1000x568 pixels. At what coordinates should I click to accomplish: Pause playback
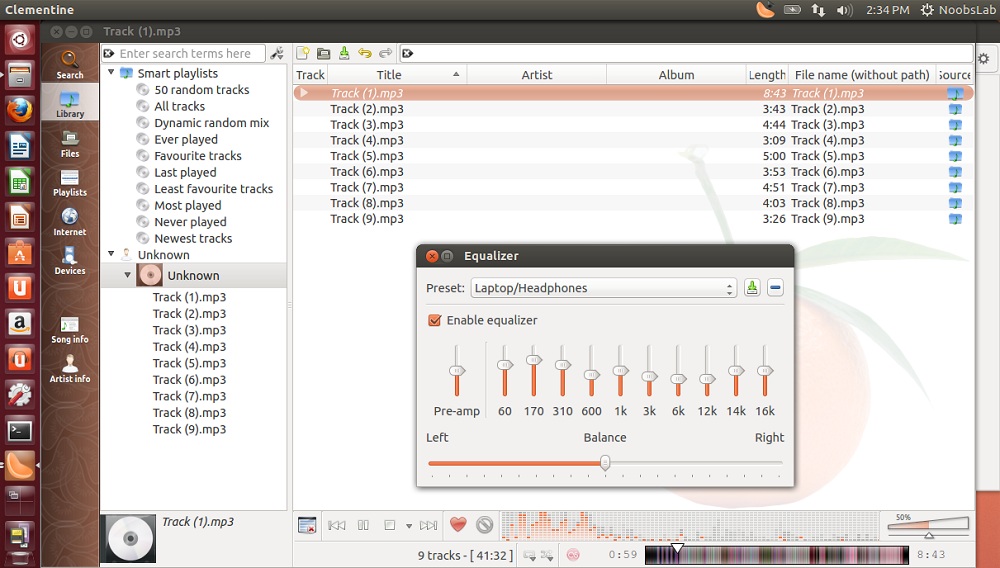coord(363,525)
